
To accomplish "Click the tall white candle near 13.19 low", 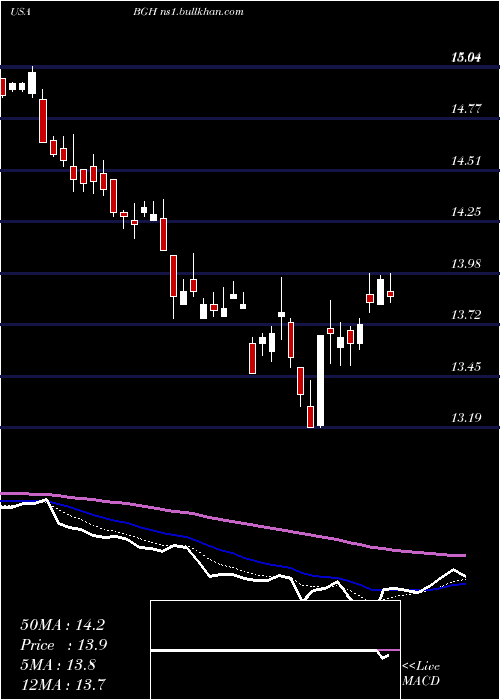I will [x=321, y=381].
